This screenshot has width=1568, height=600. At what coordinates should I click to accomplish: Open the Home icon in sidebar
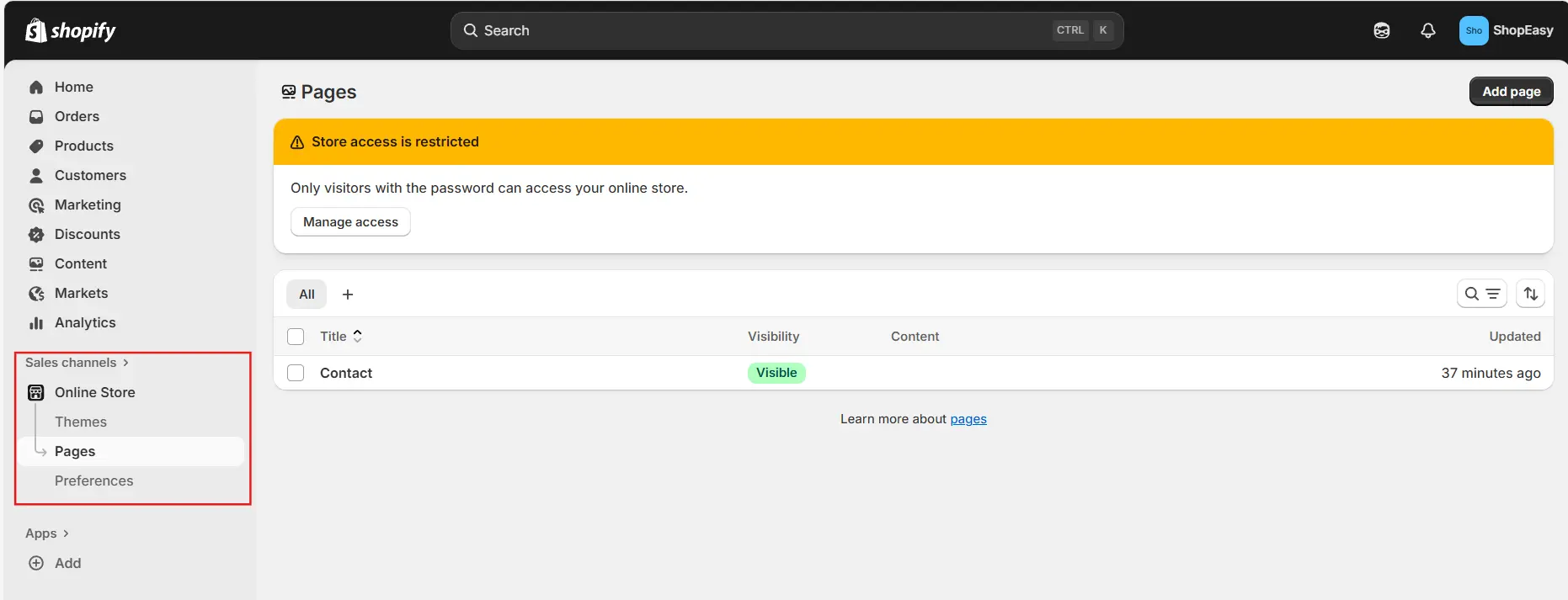coord(36,88)
